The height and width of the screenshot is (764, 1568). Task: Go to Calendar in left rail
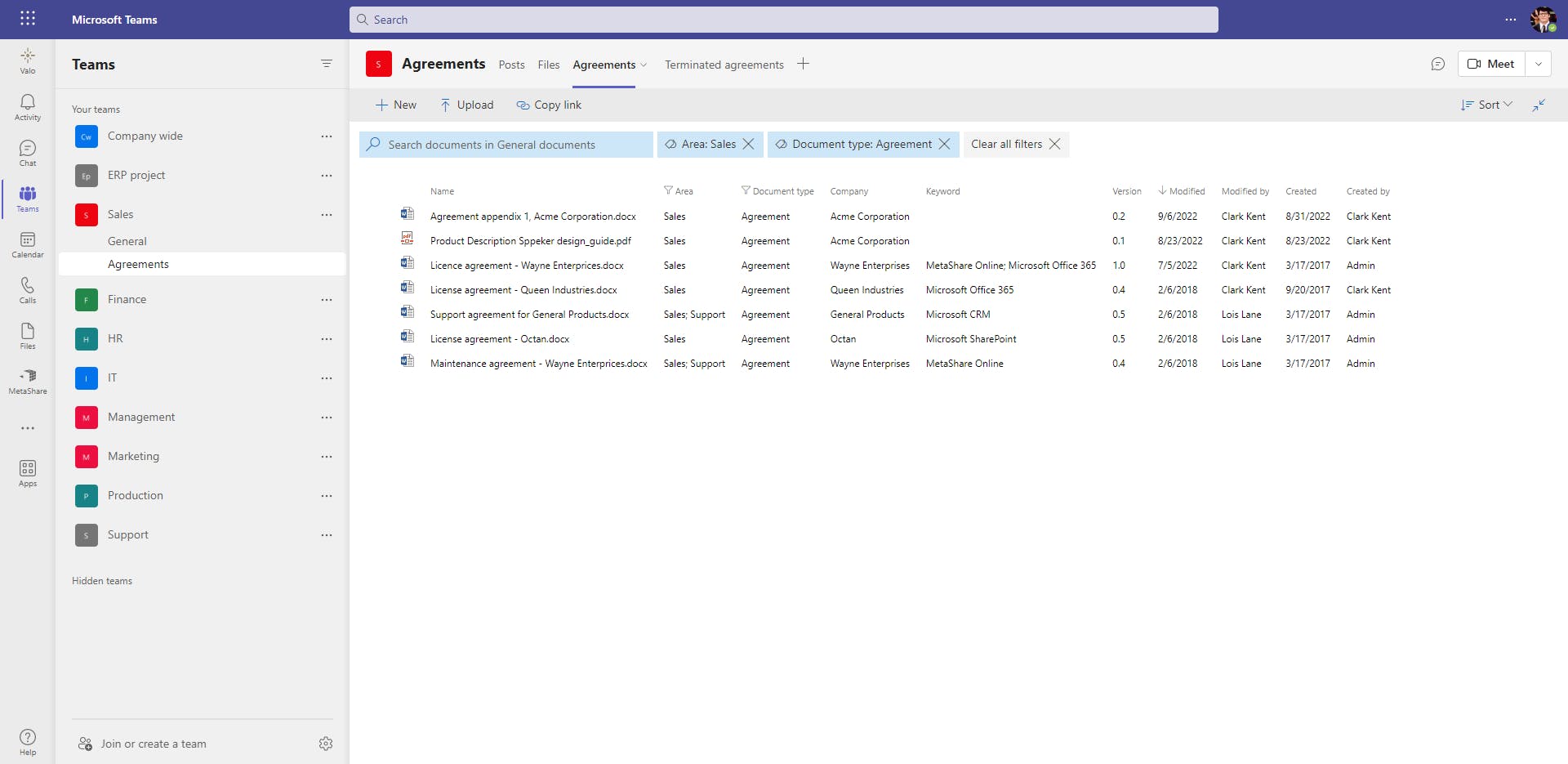click(x=28, y=243)
